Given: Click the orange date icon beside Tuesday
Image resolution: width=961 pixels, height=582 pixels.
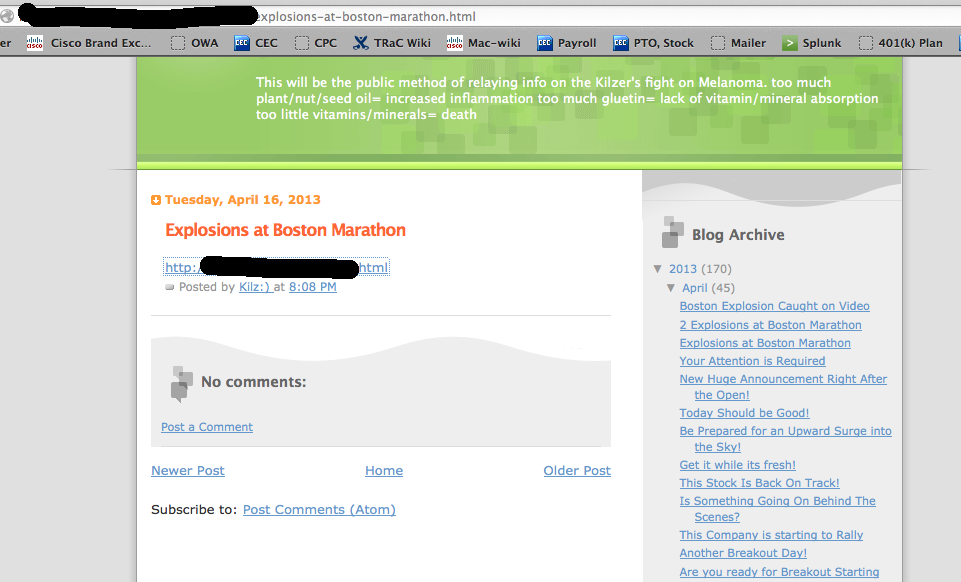Looking at the screenshot, I should pos(156,200).
